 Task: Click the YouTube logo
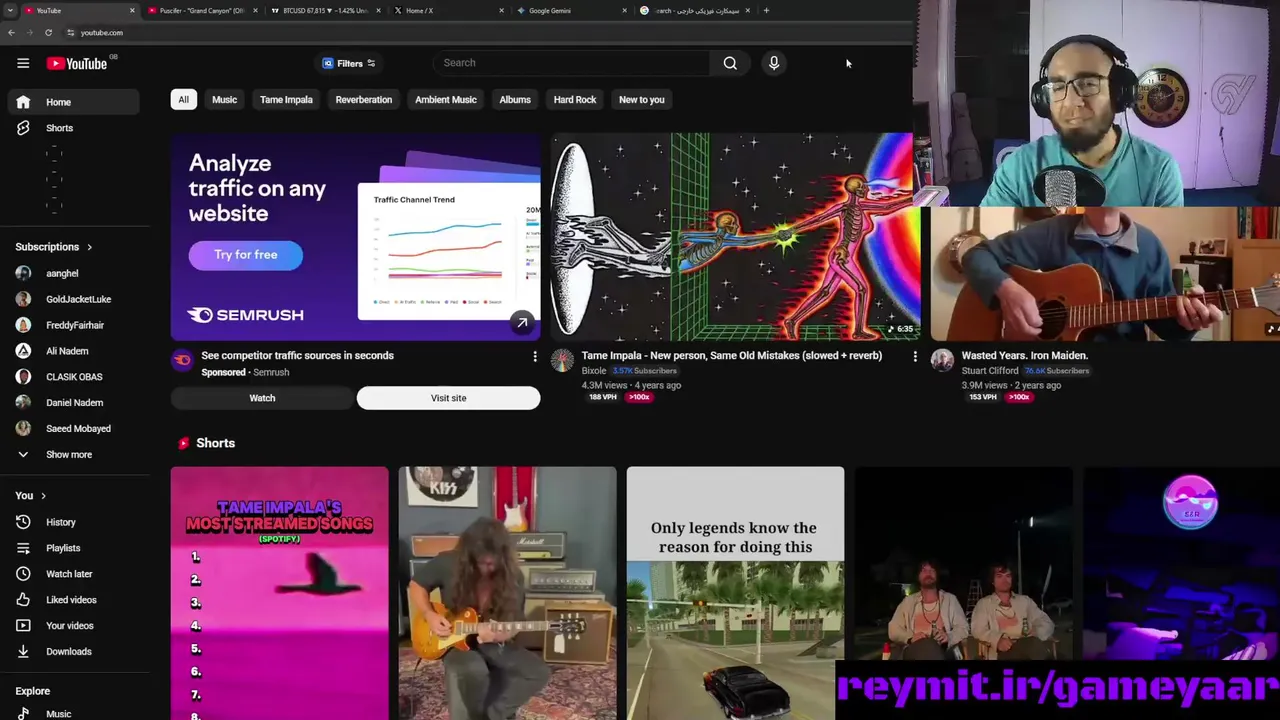(76, 64)
